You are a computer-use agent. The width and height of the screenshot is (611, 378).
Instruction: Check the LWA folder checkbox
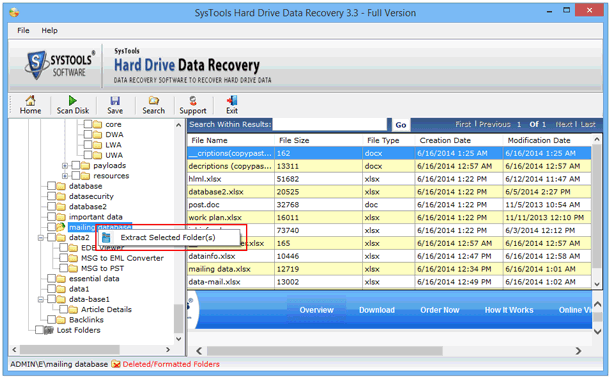[88, 145]
